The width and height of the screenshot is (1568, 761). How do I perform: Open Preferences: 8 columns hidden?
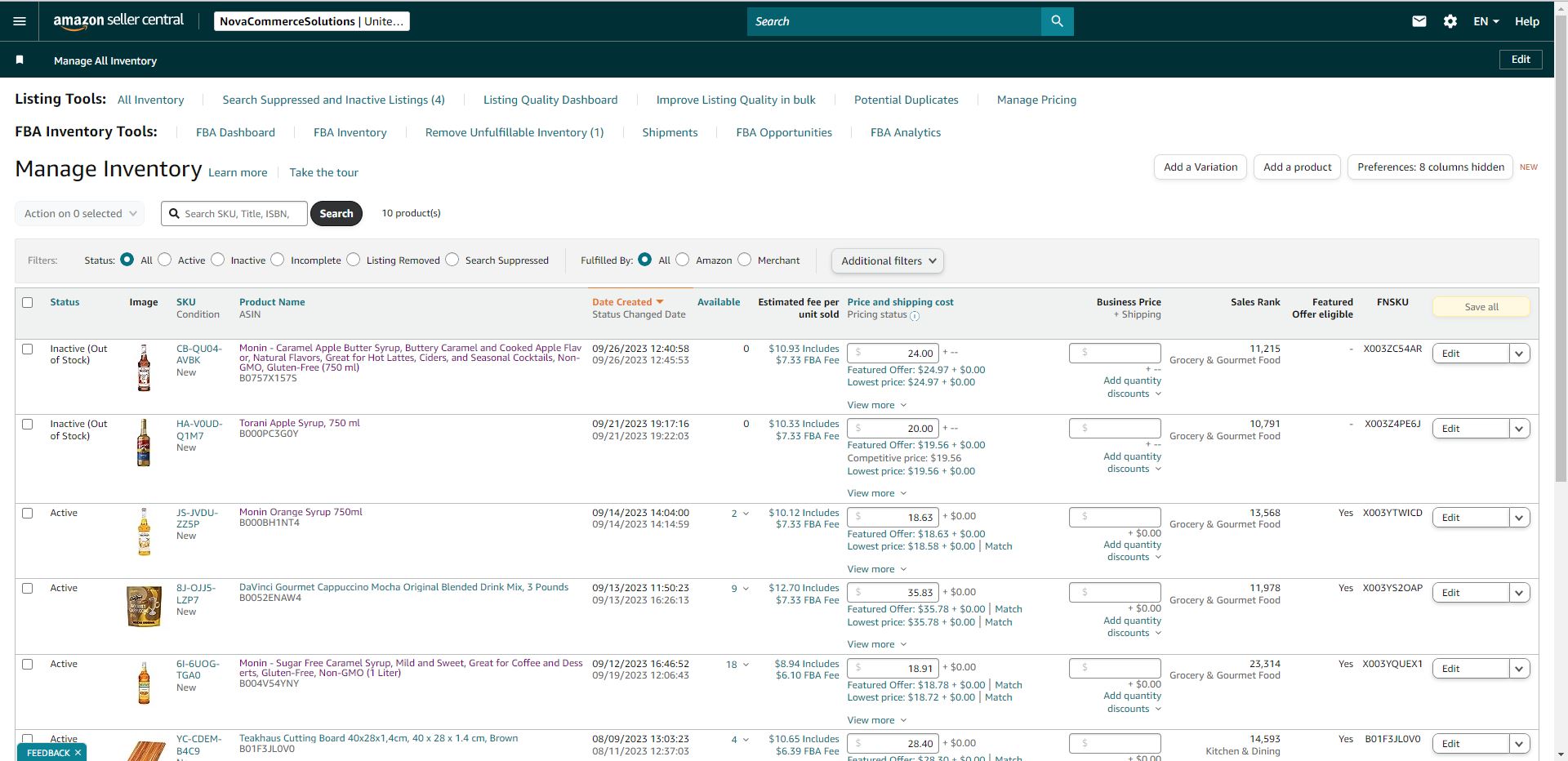point(1430,167)
